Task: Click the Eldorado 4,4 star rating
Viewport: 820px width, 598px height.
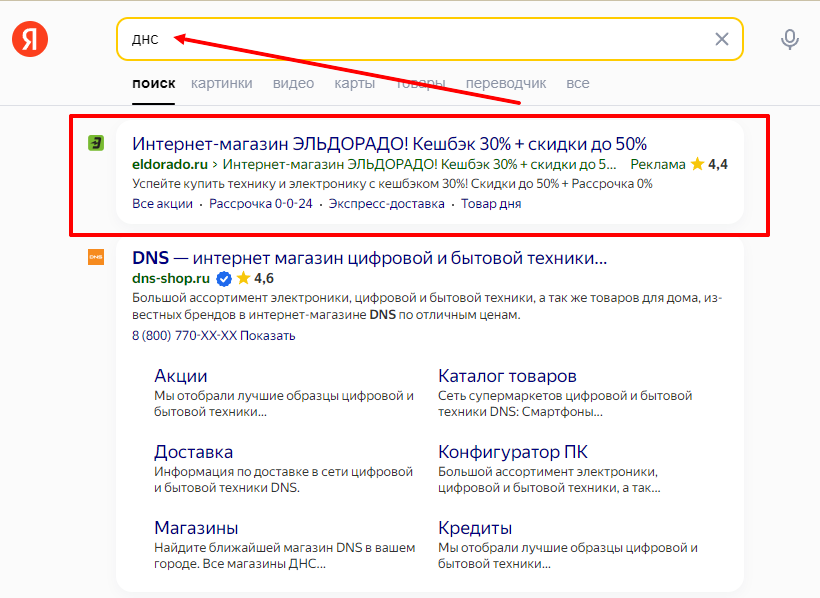Action: click(x=709, y=164)
